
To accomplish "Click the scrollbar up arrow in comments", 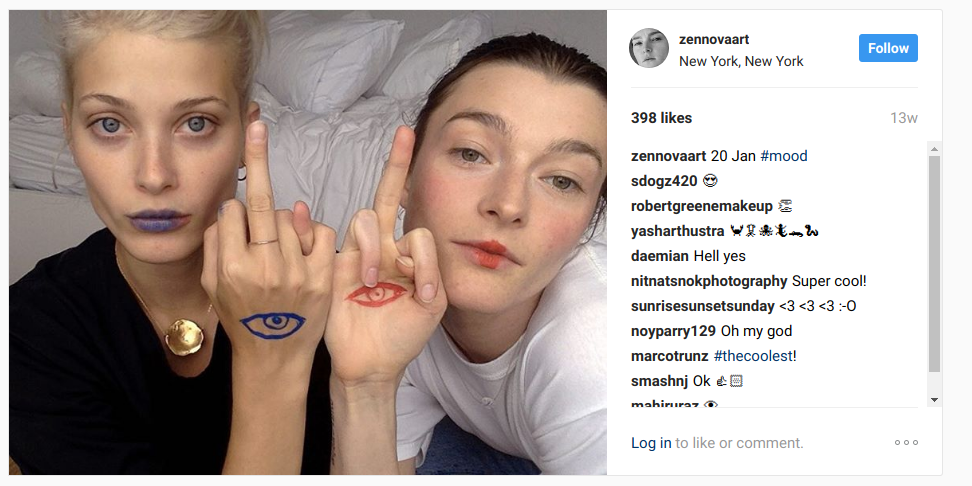I will tap(934, 148).
